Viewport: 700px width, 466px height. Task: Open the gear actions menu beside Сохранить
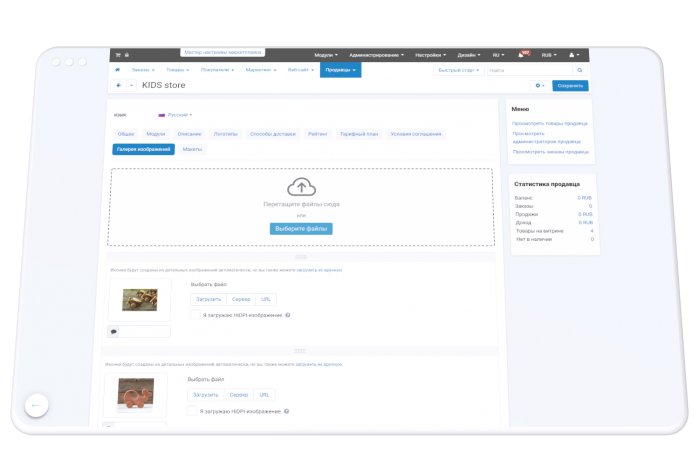point(540,85)
